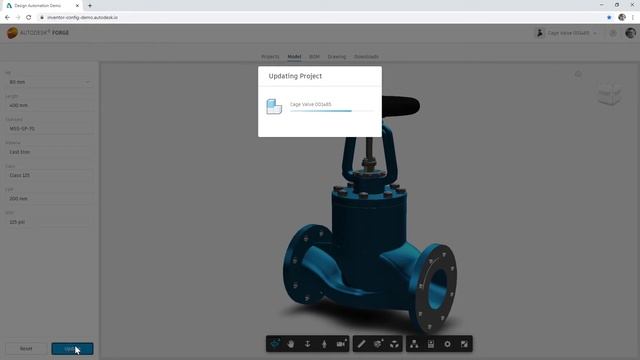640x360 pixels.
Task: Switch to the Drawing tab
Action: (337, 57)
